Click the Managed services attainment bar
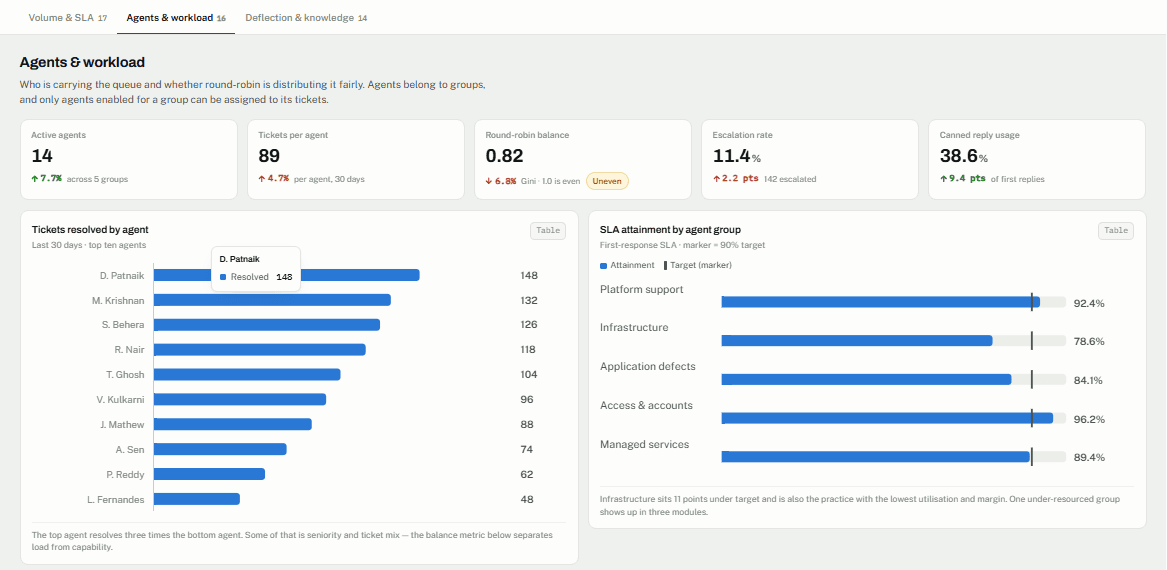This screenshot has width=1167, height=570. (x=875, y=457)
